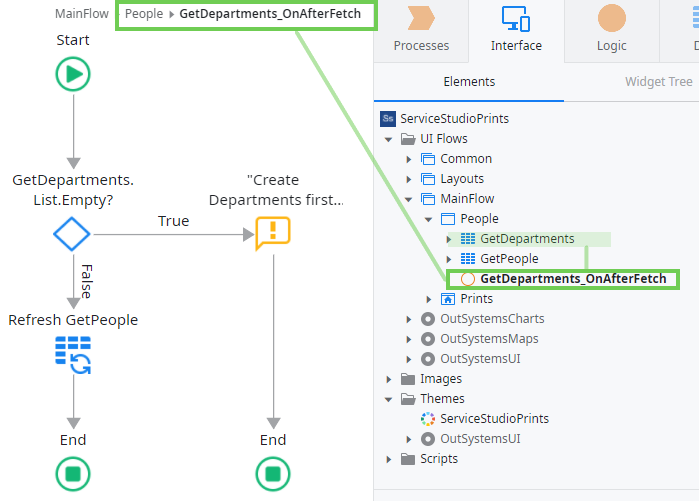Collapse the Themes folder
699x501 pixels.
click(389, 399)
